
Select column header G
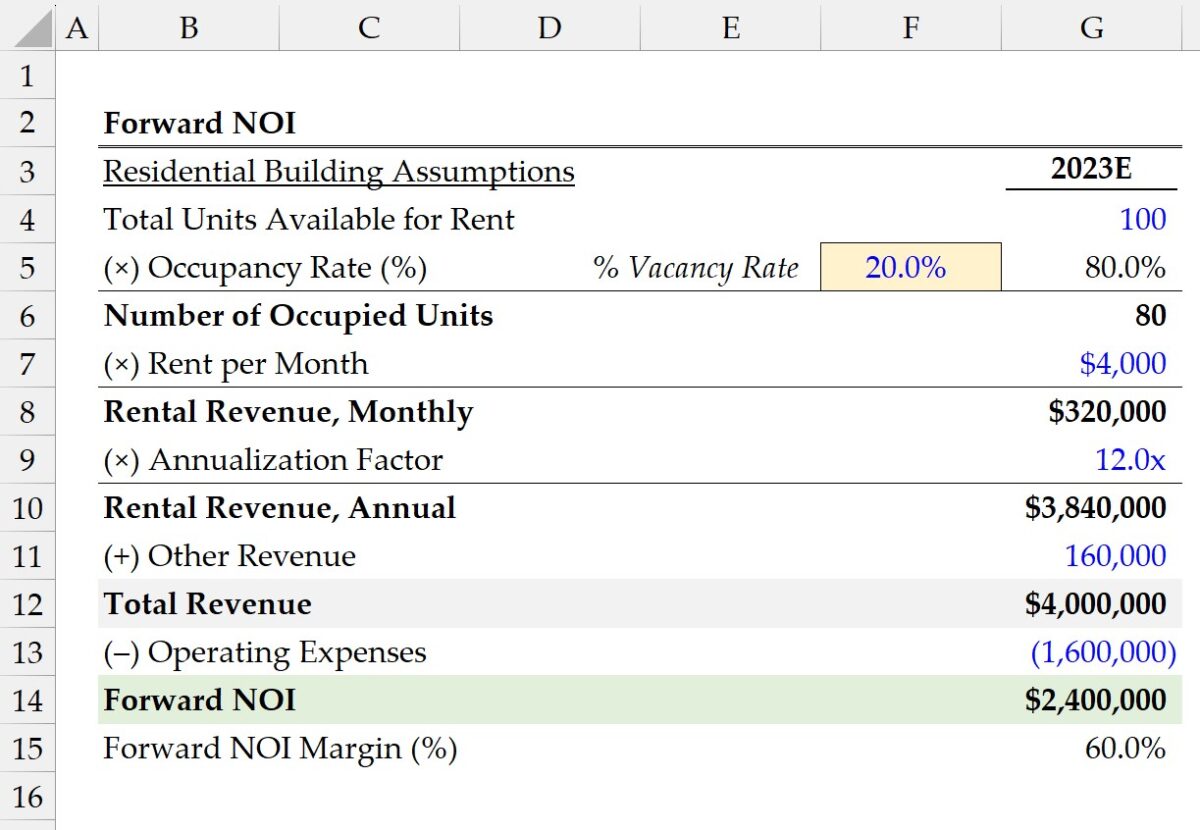coord(1091,27)
